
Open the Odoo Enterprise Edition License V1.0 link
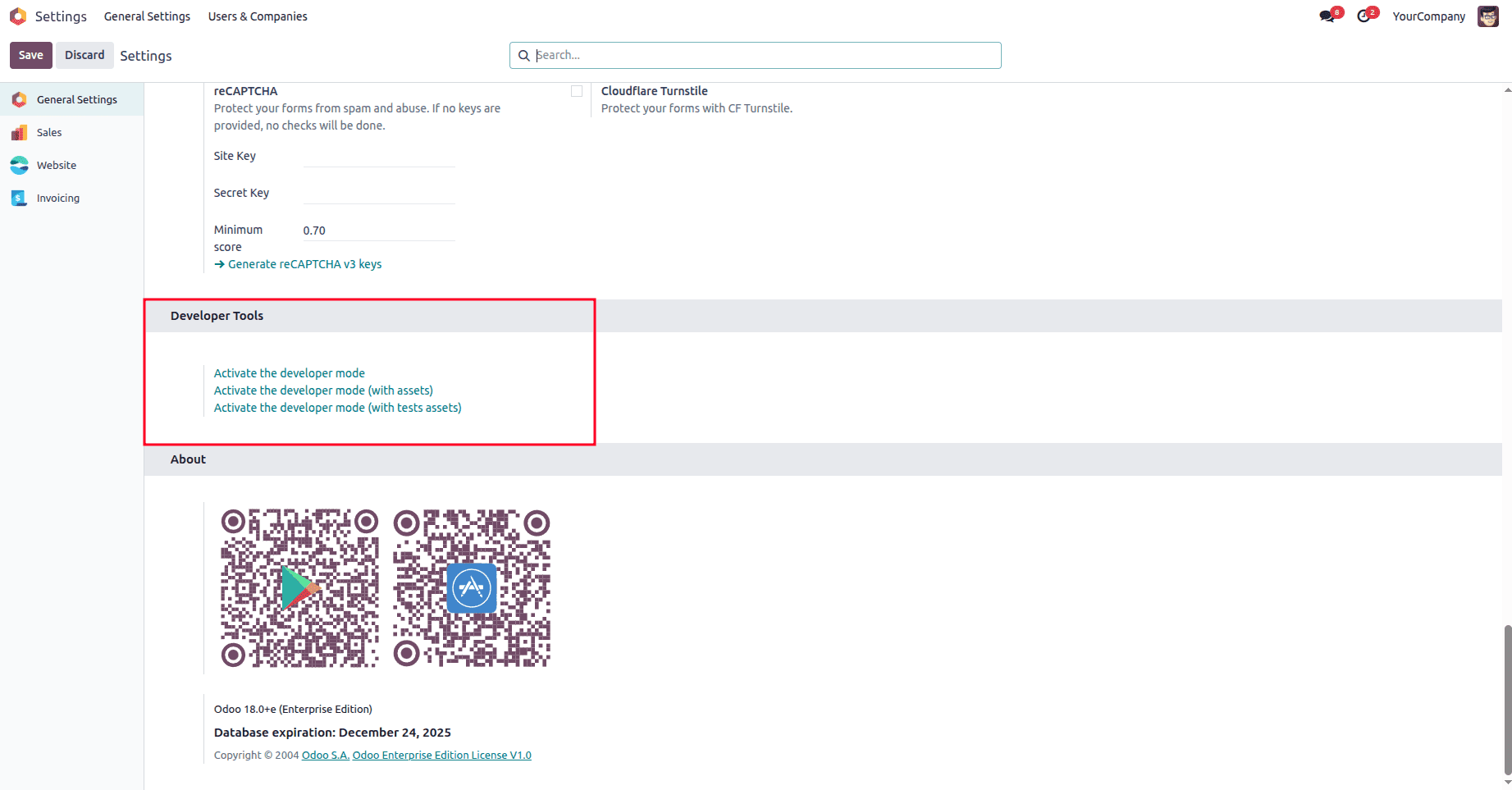[441, 755]
